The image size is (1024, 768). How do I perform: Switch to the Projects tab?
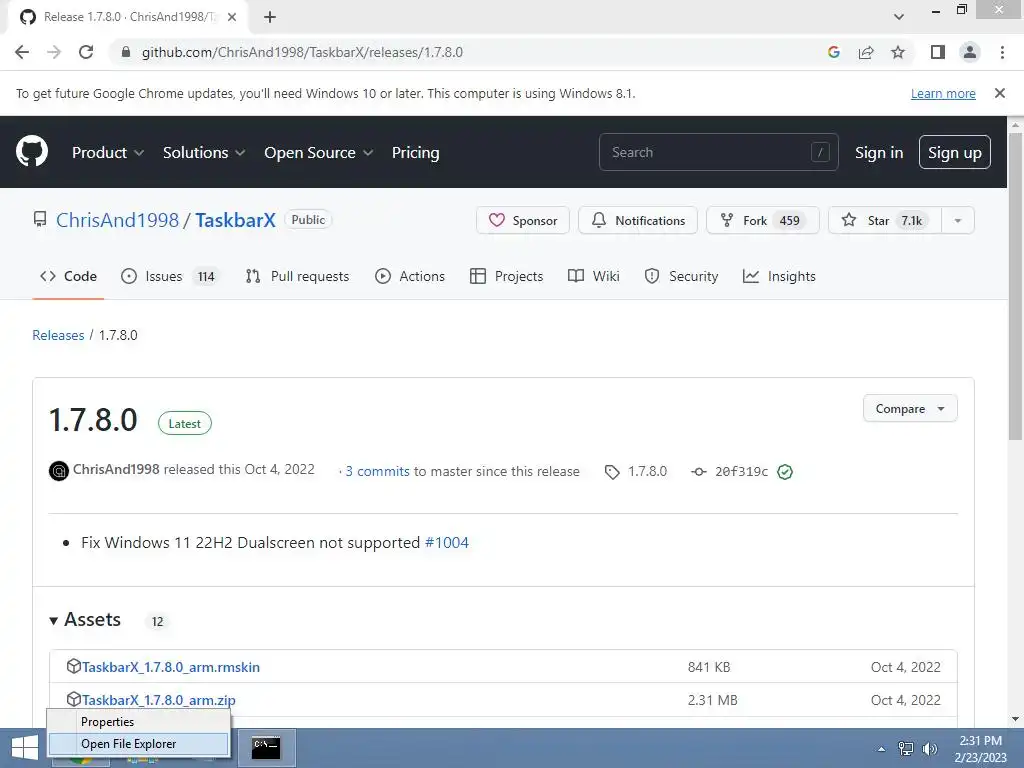[x=506, y=276]
